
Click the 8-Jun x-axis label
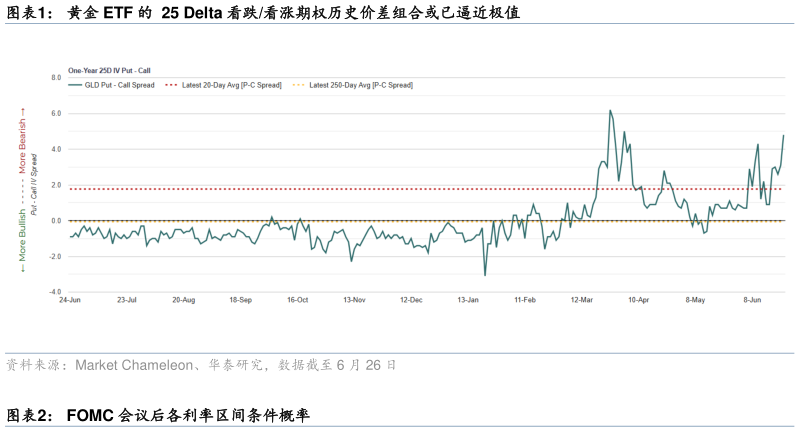pyautogui.click(x=753, y=300)
